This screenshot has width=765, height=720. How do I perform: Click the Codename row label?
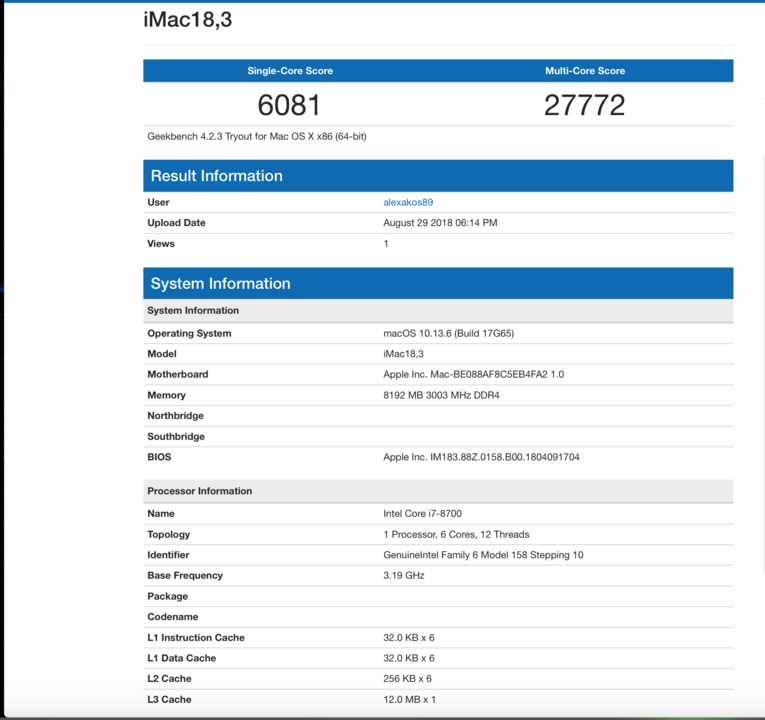pyautogui.click(x=173, y=617)
